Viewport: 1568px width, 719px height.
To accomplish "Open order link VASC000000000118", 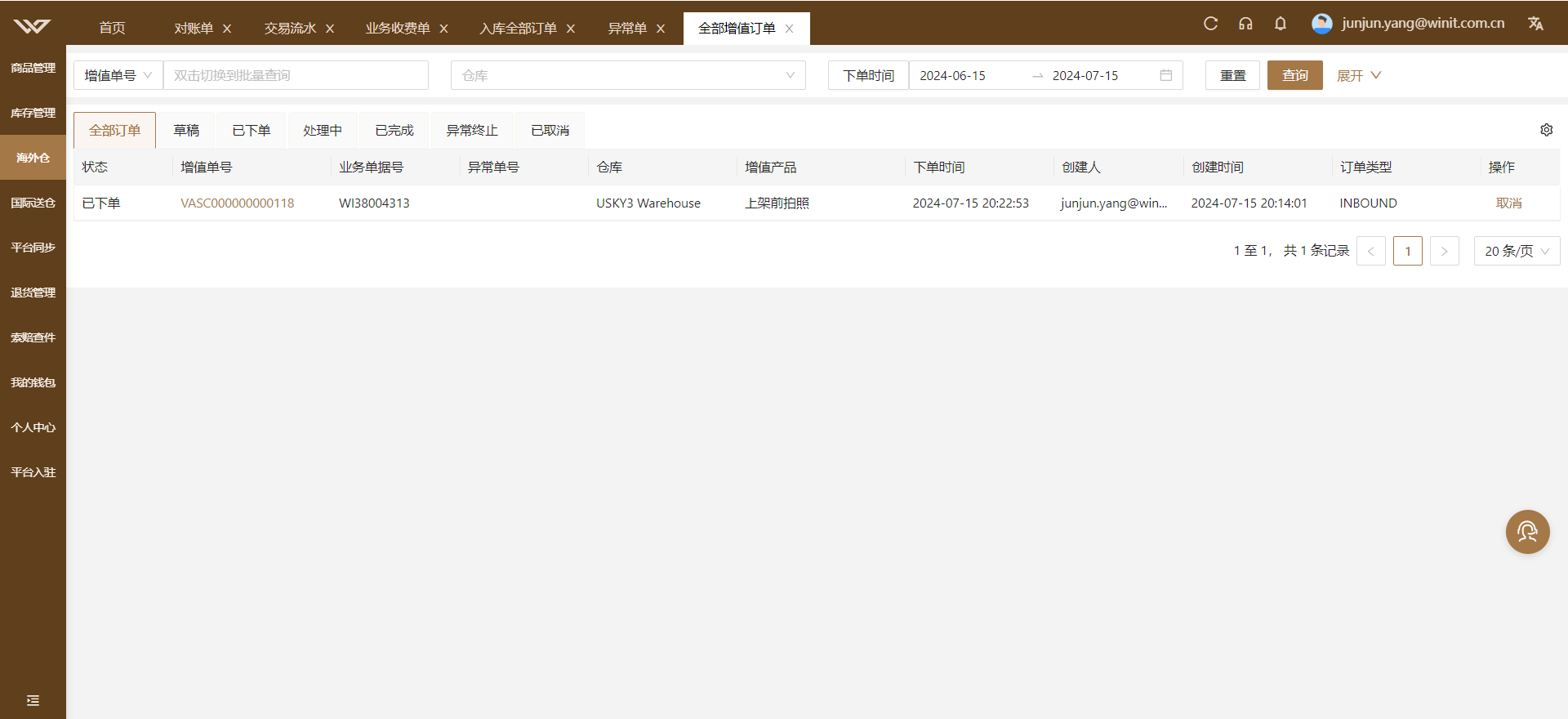I will [237, 203].
